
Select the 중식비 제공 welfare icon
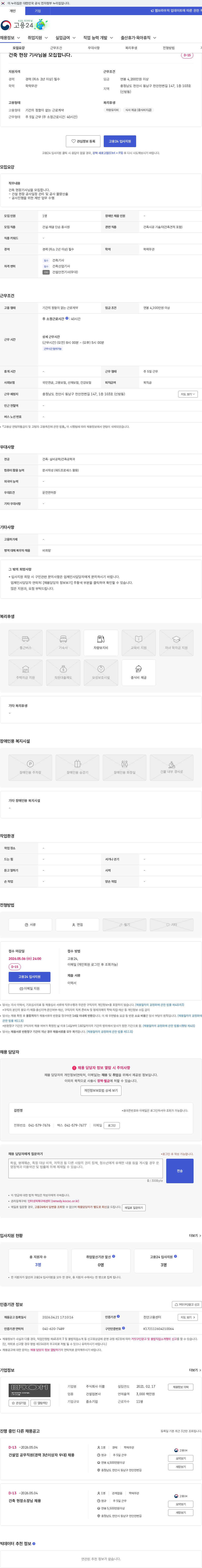(x=138, y=673)
